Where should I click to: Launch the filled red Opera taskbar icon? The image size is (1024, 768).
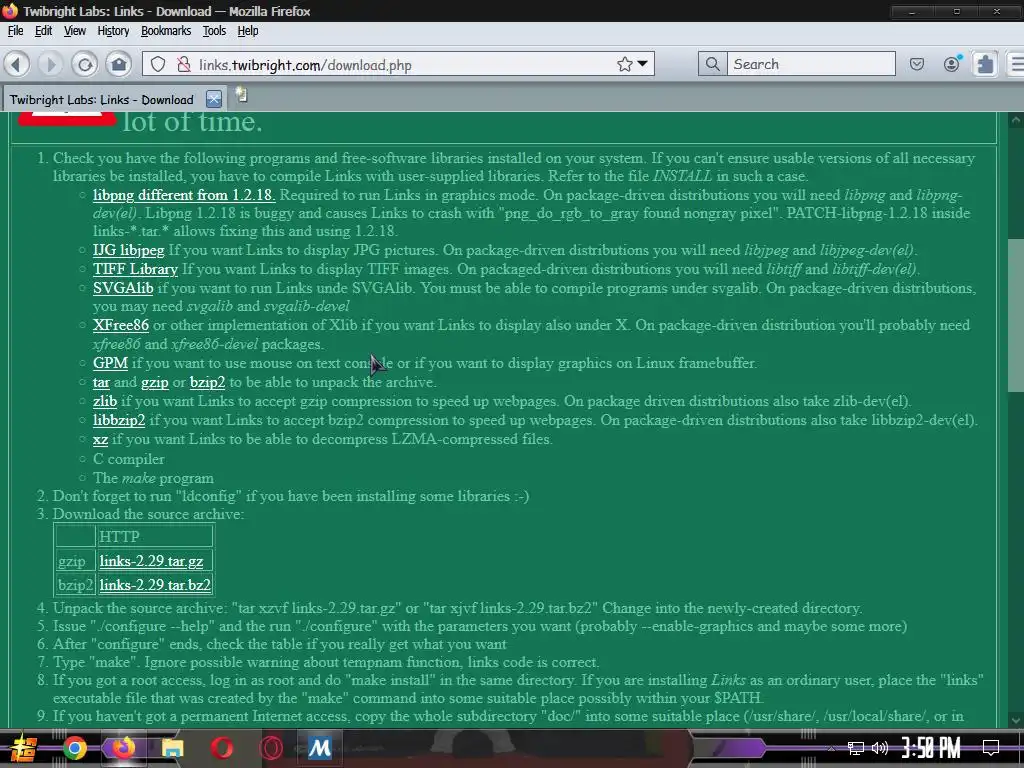pos(221,748)
